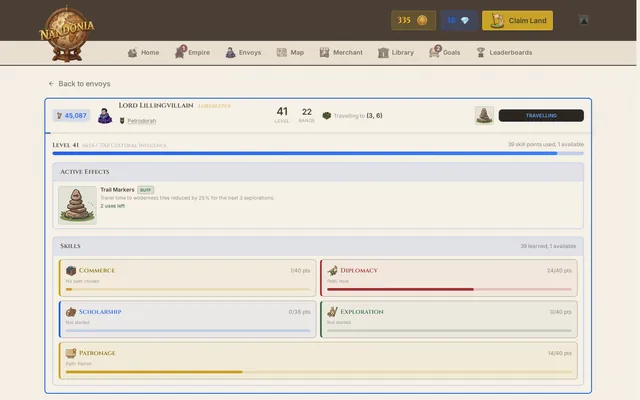Click the Empire icon with notification badge
This screenshot has width=640, height=400.
click(x=180, y=52)
